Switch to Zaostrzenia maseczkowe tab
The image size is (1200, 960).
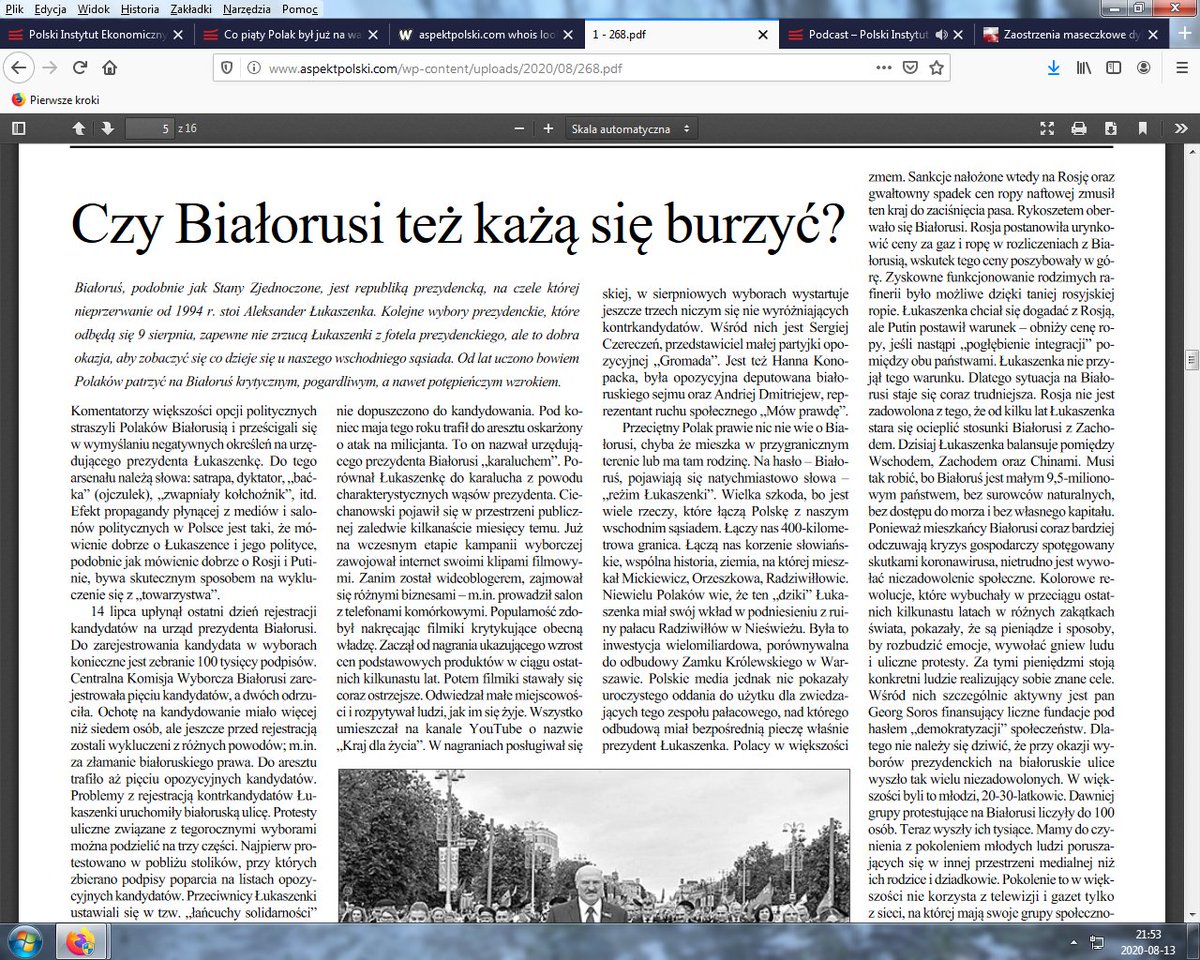point(1070,34)
